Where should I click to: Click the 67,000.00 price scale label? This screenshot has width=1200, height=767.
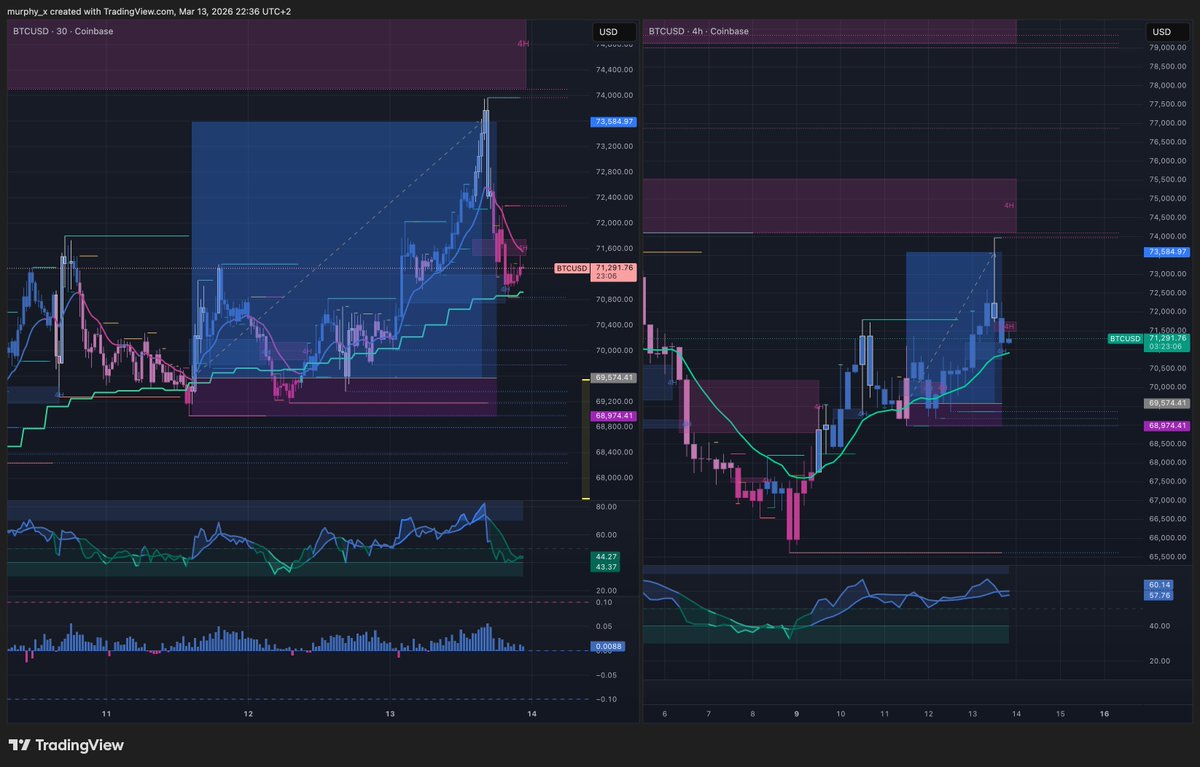pos(1166,500)
